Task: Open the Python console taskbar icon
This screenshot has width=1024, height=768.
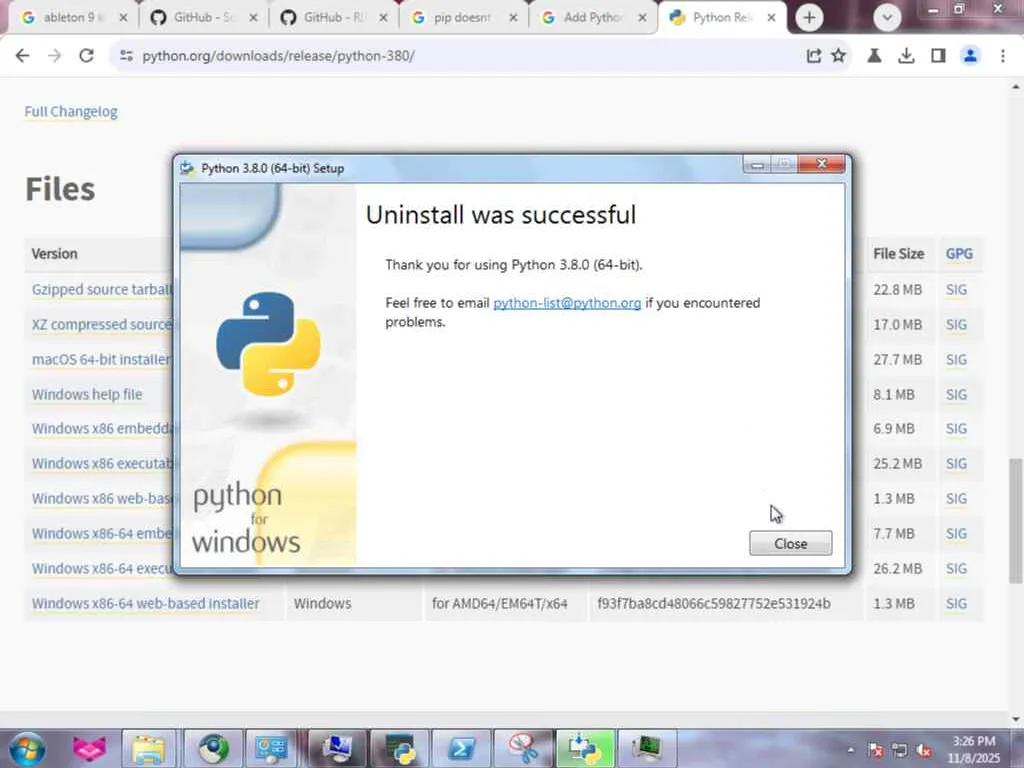Action: click(399, 748)
